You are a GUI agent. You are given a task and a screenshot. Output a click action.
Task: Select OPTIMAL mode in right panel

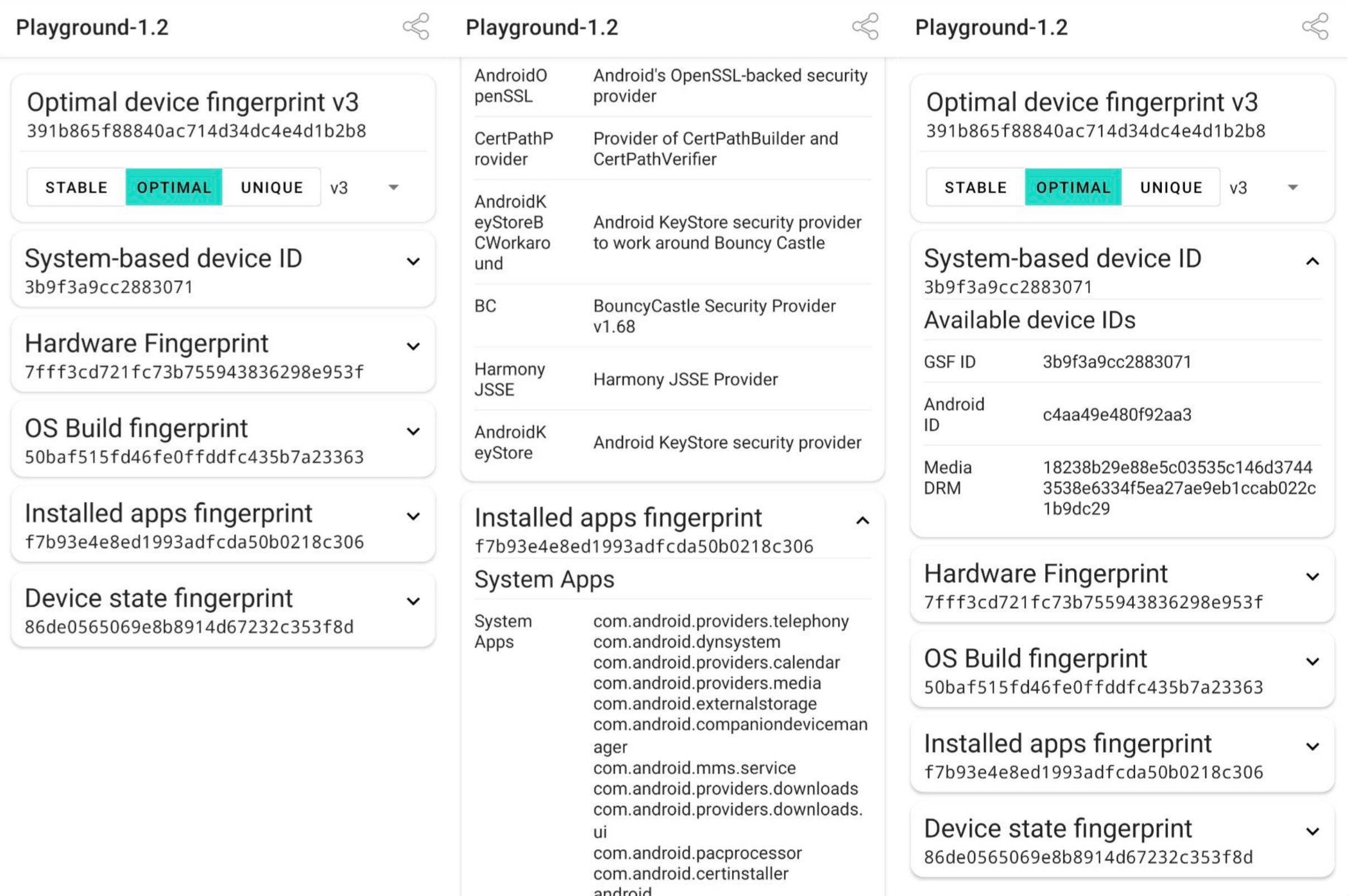coord(1072,187)
